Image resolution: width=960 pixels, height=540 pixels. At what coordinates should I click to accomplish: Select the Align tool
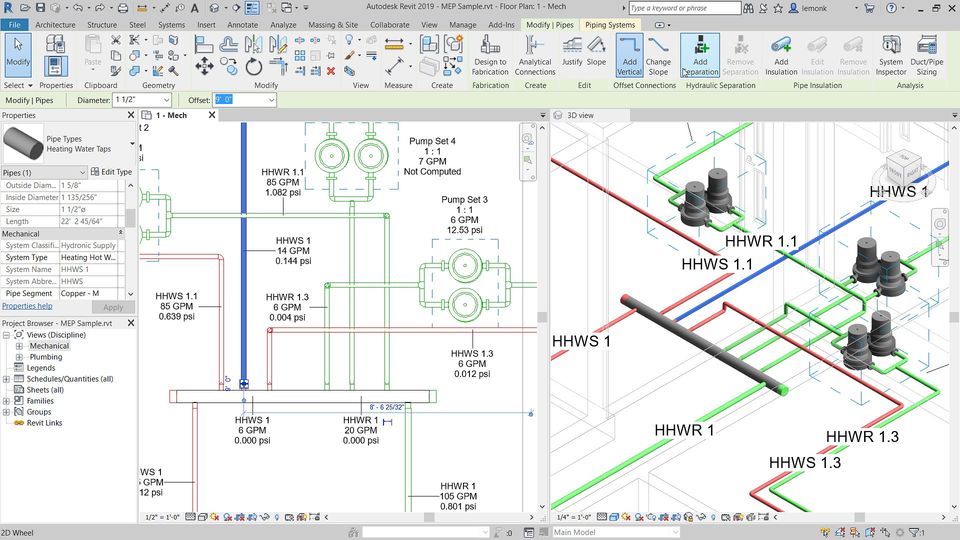pyautogui.click(x=204, y=44)
